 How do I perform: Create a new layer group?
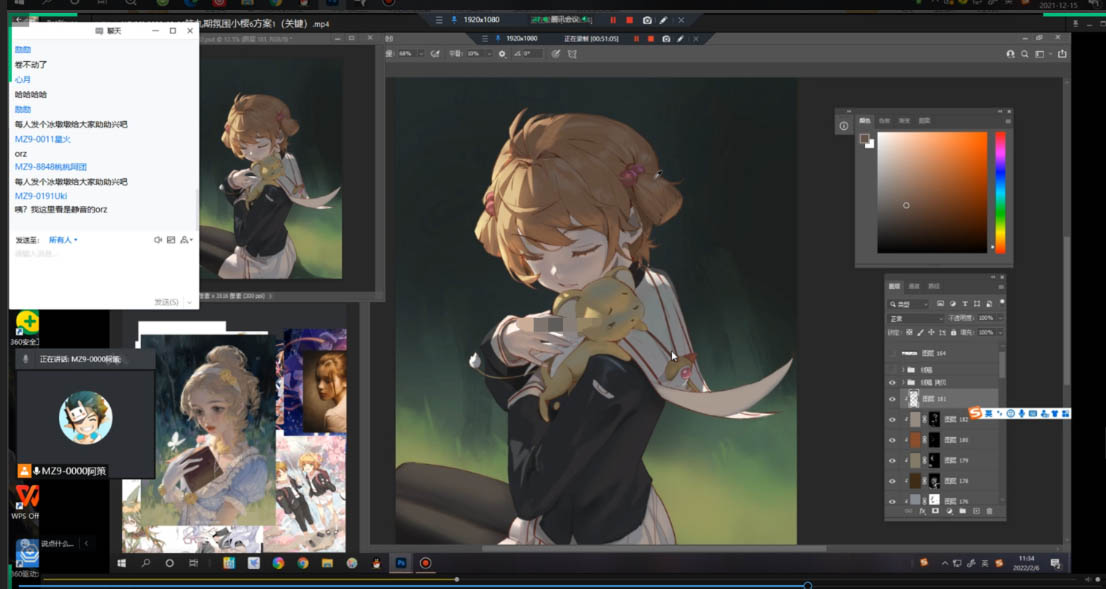tap(963, 511)
